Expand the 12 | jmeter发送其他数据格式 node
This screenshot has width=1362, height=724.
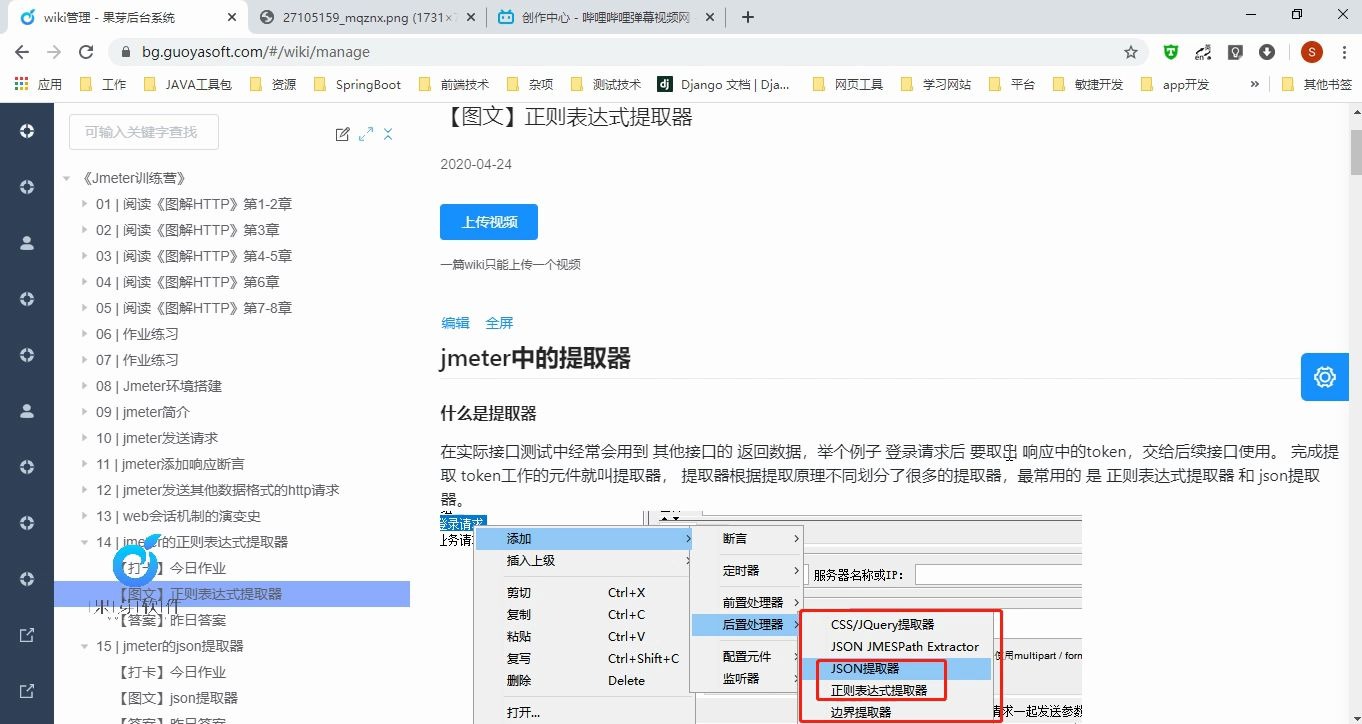point(85,490)
